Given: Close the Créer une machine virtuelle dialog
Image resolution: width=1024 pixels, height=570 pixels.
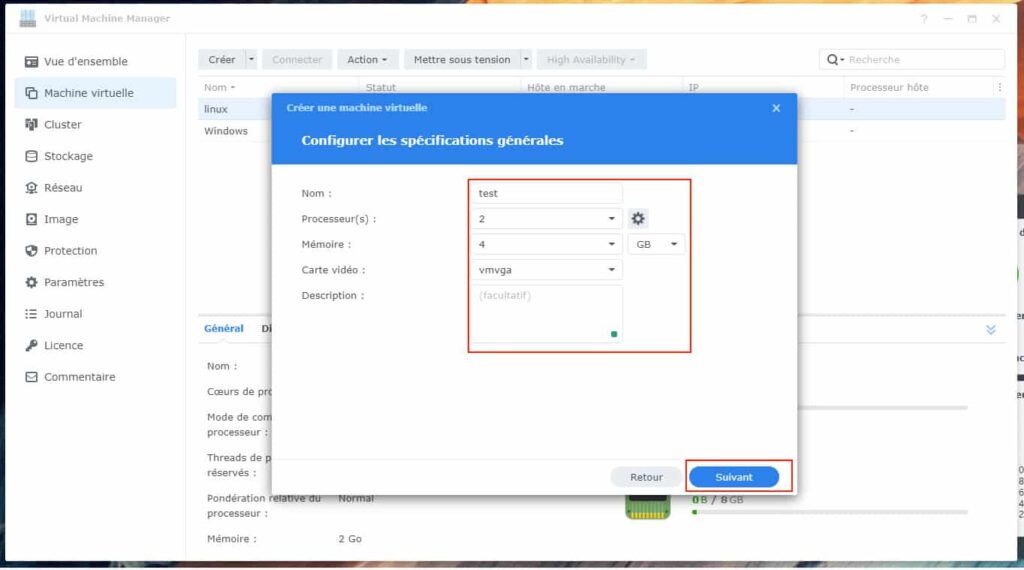Looking at the screenshot, I should pyautogui.click(x=776, y=108).
